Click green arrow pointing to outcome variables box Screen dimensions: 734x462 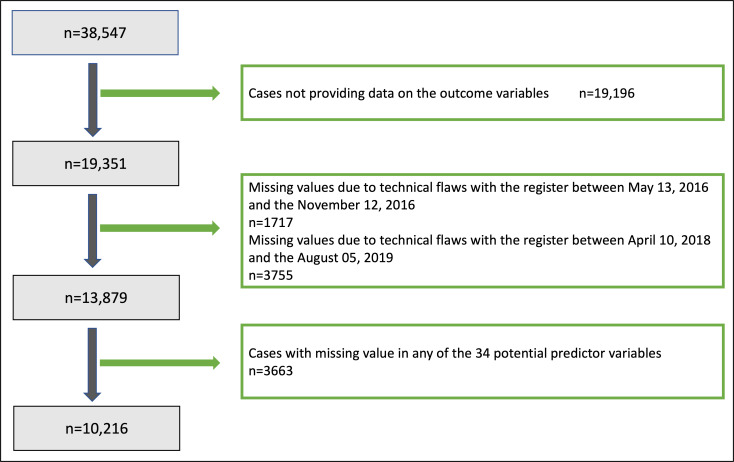coord(160,94)
